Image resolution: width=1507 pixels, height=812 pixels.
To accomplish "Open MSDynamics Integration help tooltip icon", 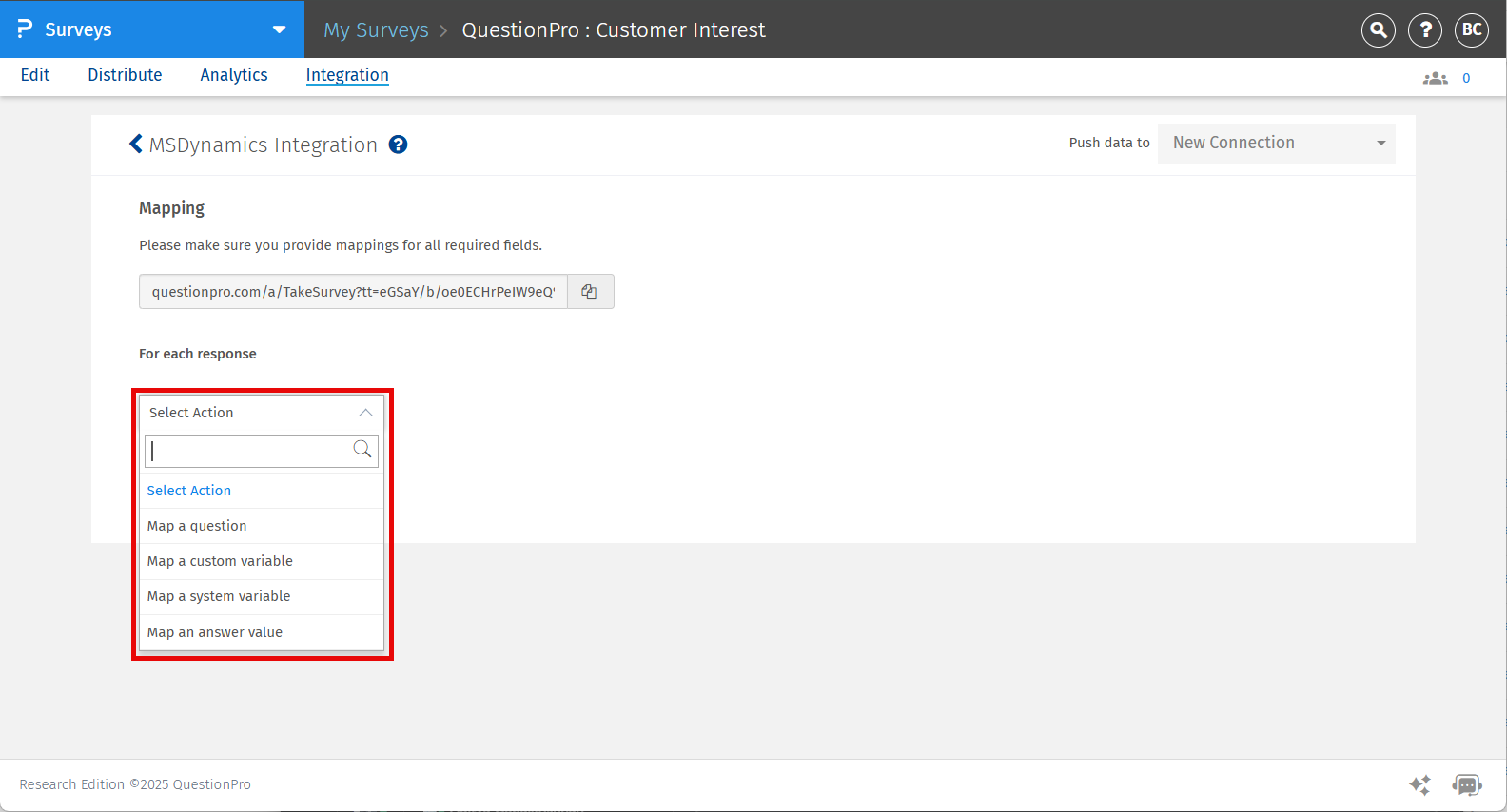I will 399,145.
